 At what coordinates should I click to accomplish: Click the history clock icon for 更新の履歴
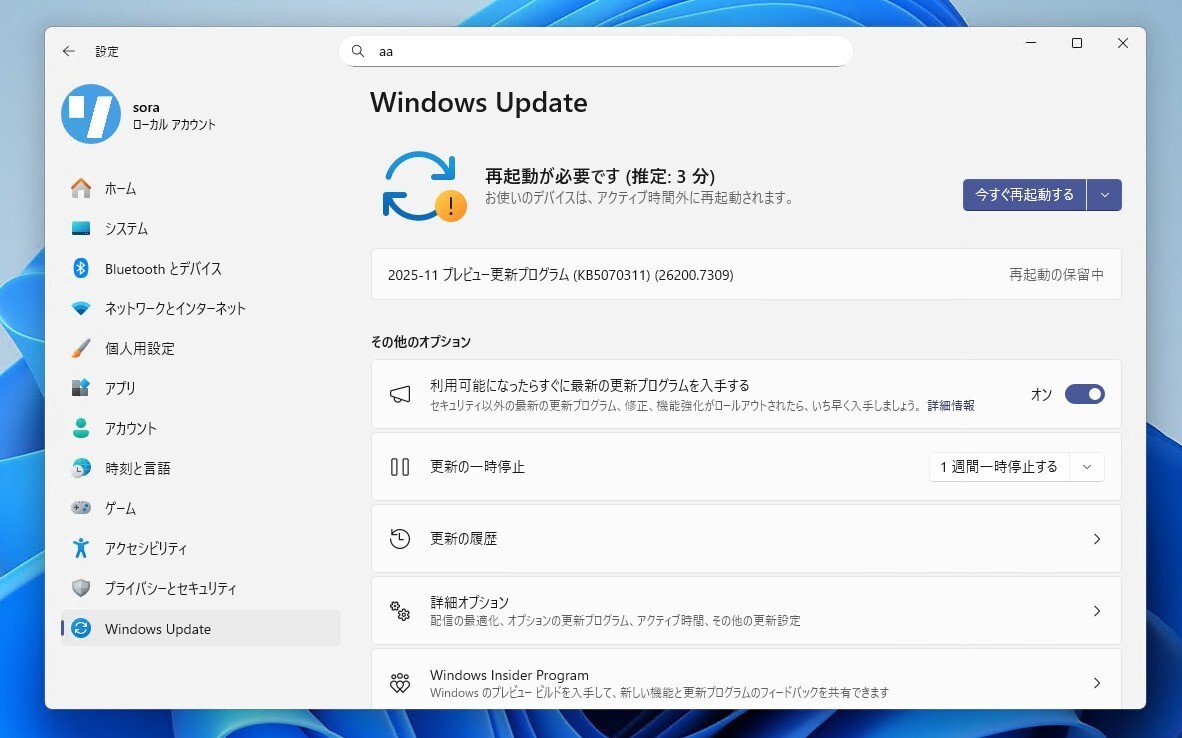400,538
